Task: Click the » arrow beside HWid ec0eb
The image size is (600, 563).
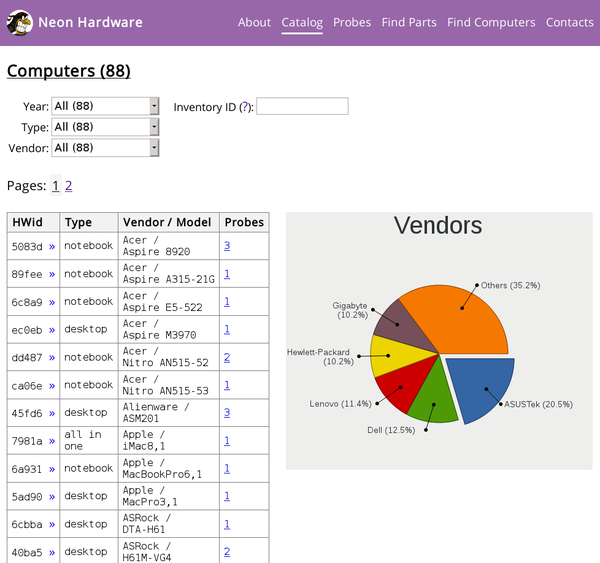Action: [x=52, y=329]
